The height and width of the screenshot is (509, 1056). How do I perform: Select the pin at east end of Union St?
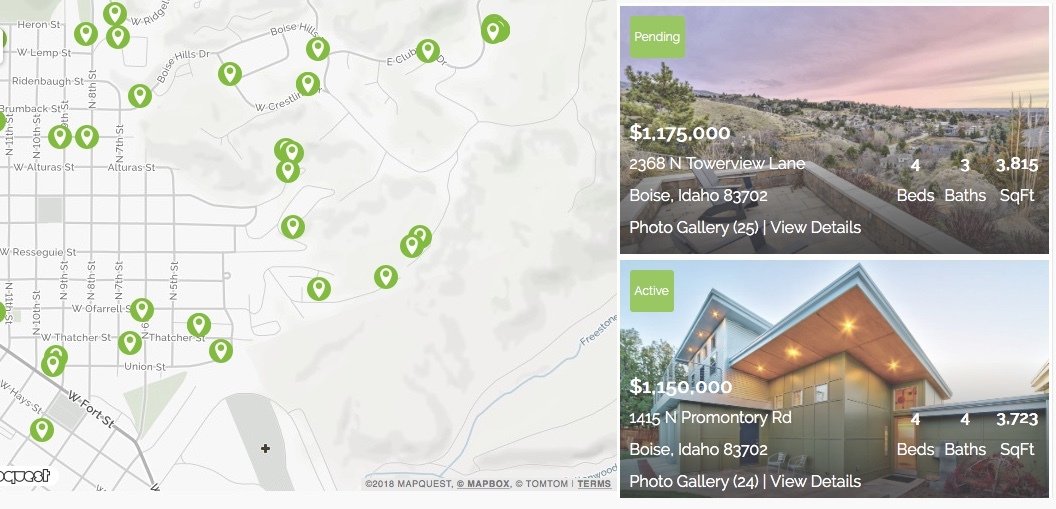click(x=221, y=351)
